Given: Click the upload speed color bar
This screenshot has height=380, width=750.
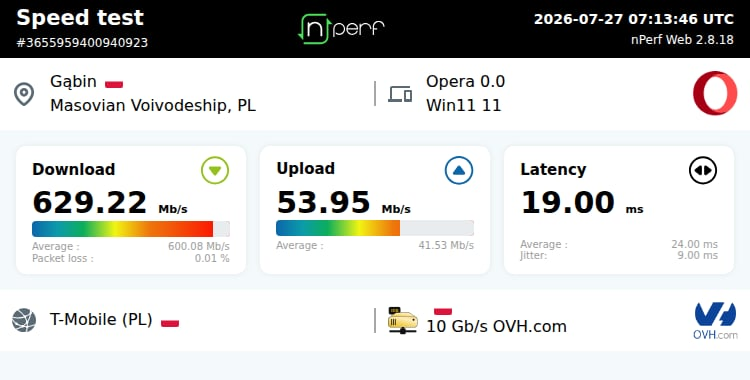Looking at the screenshot, I should [x=375, y=228].
